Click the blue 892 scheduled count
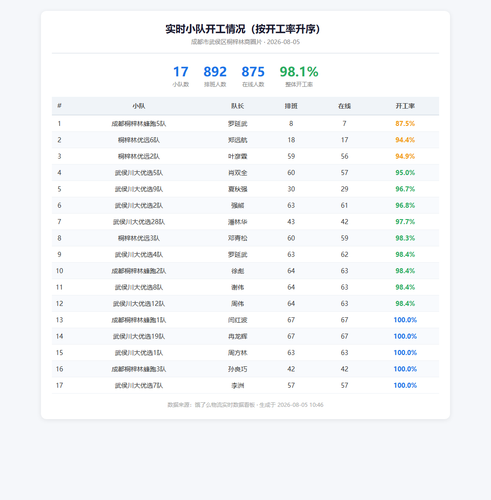Viewport: 491px width, 500px height. click(x=215, y=72)
